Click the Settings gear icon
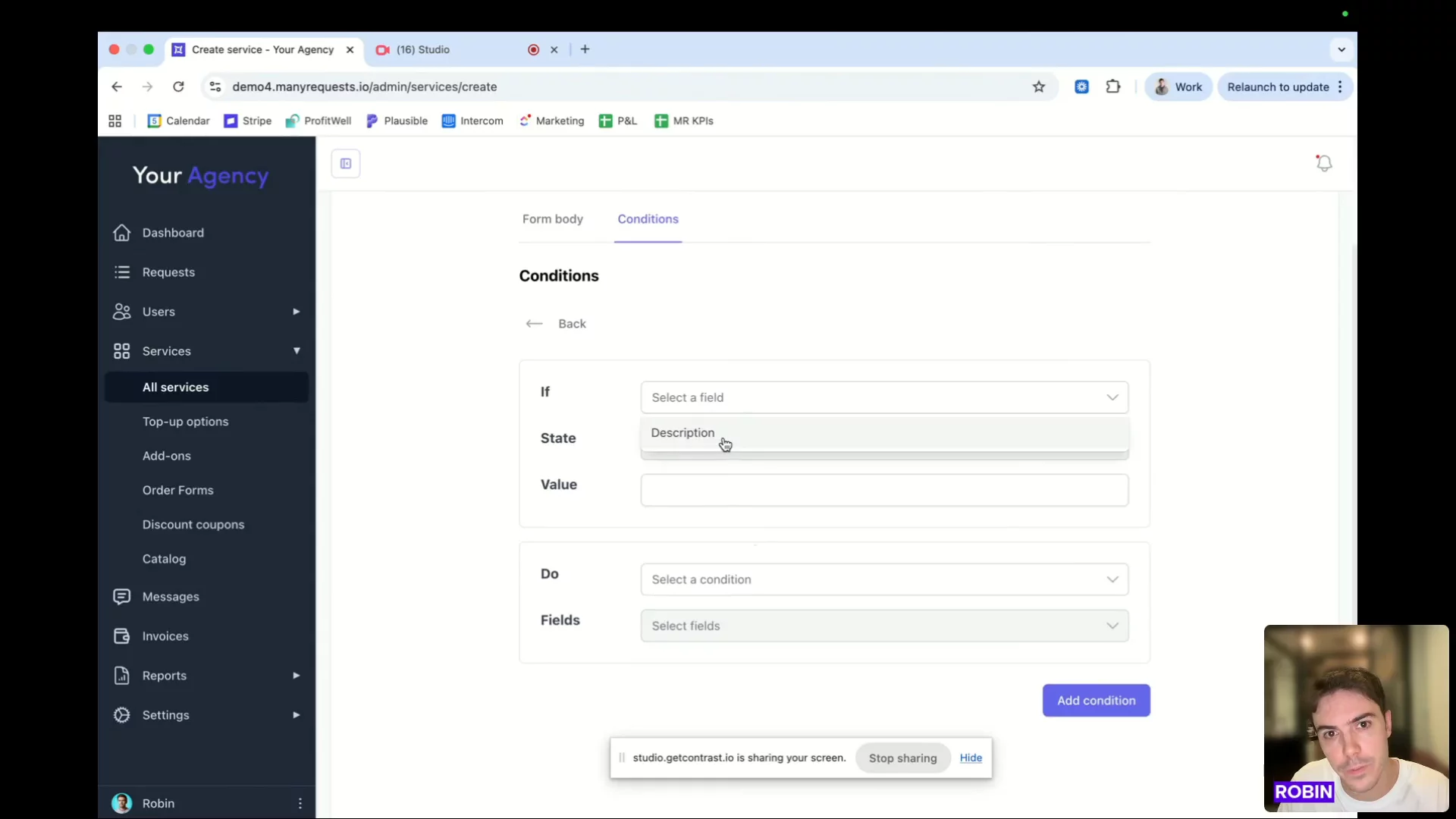 pos(122,715)
